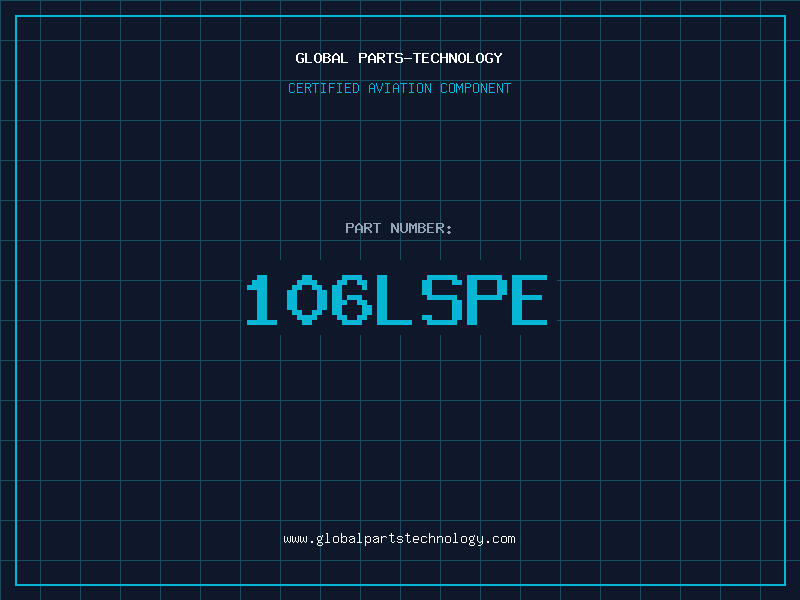
Task: Click the GLOBAL PARTS-TECHNOLOGY heading
Action: coord(399,58)
